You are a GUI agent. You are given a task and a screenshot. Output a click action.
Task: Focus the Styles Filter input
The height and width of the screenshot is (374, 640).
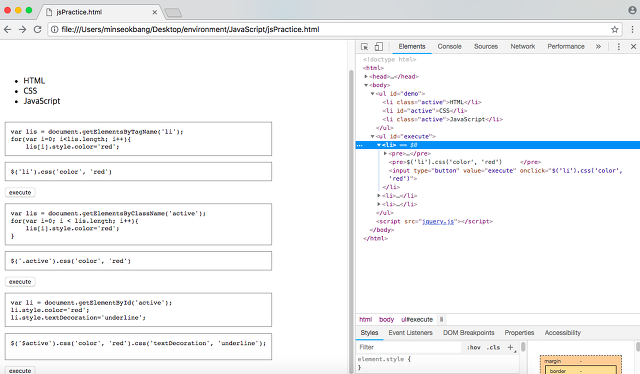click(x=410, y=347)
